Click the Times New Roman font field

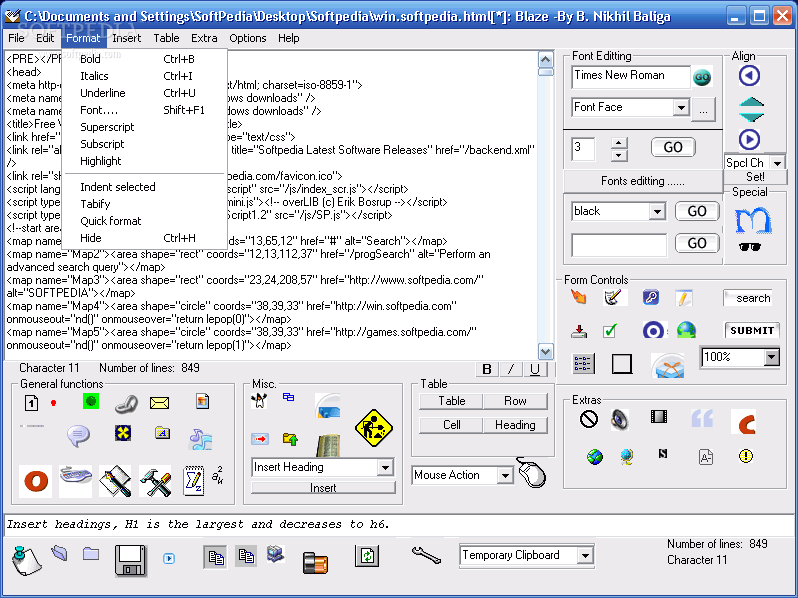coord(630,76)
